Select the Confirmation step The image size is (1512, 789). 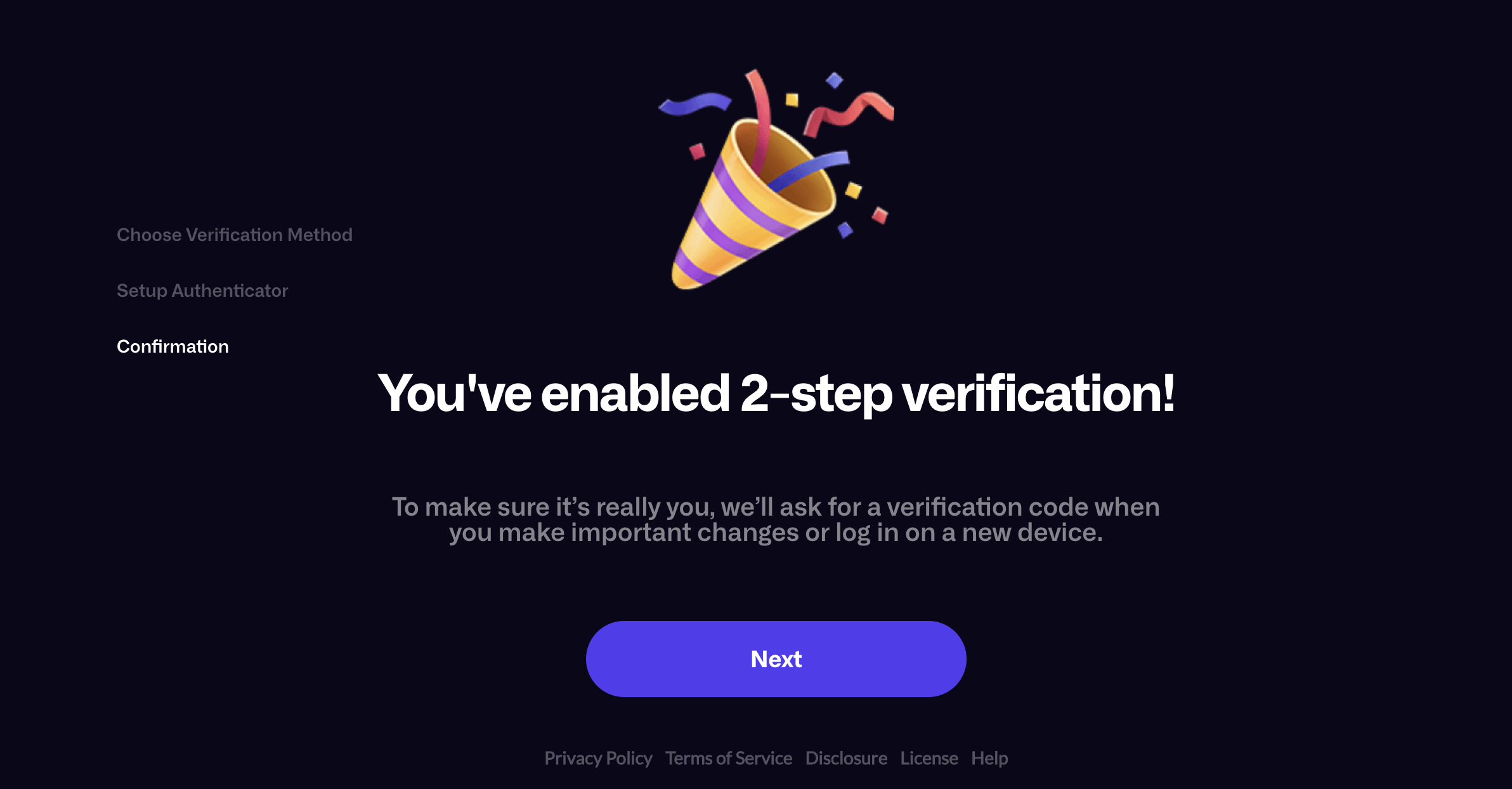tap(173, 346)
